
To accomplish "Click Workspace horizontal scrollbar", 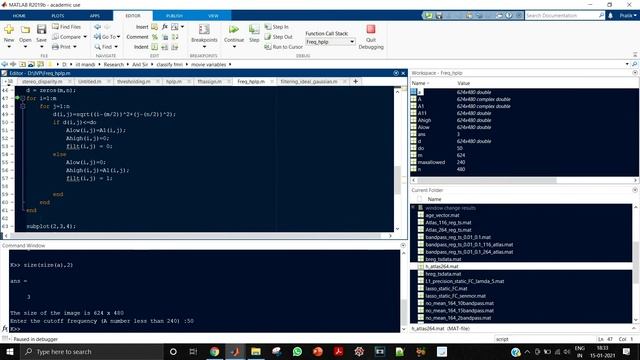I will tap(487, 180).
